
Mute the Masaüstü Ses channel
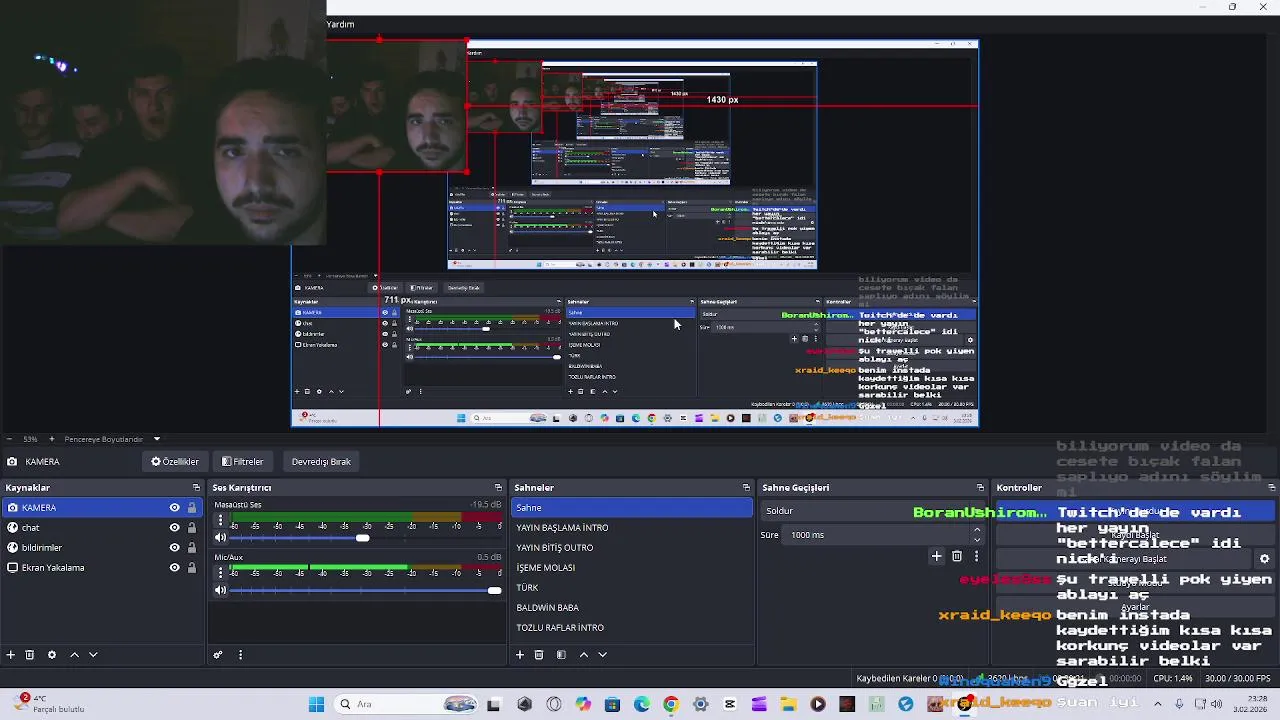pos(220,538)
